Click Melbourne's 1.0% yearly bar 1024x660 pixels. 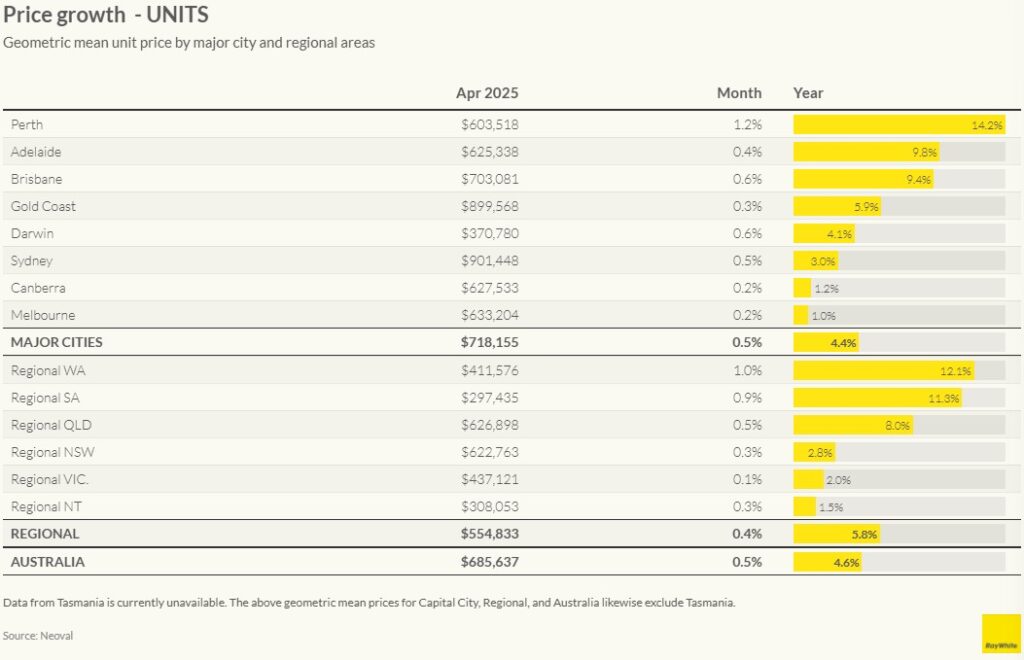click(801, 315)
